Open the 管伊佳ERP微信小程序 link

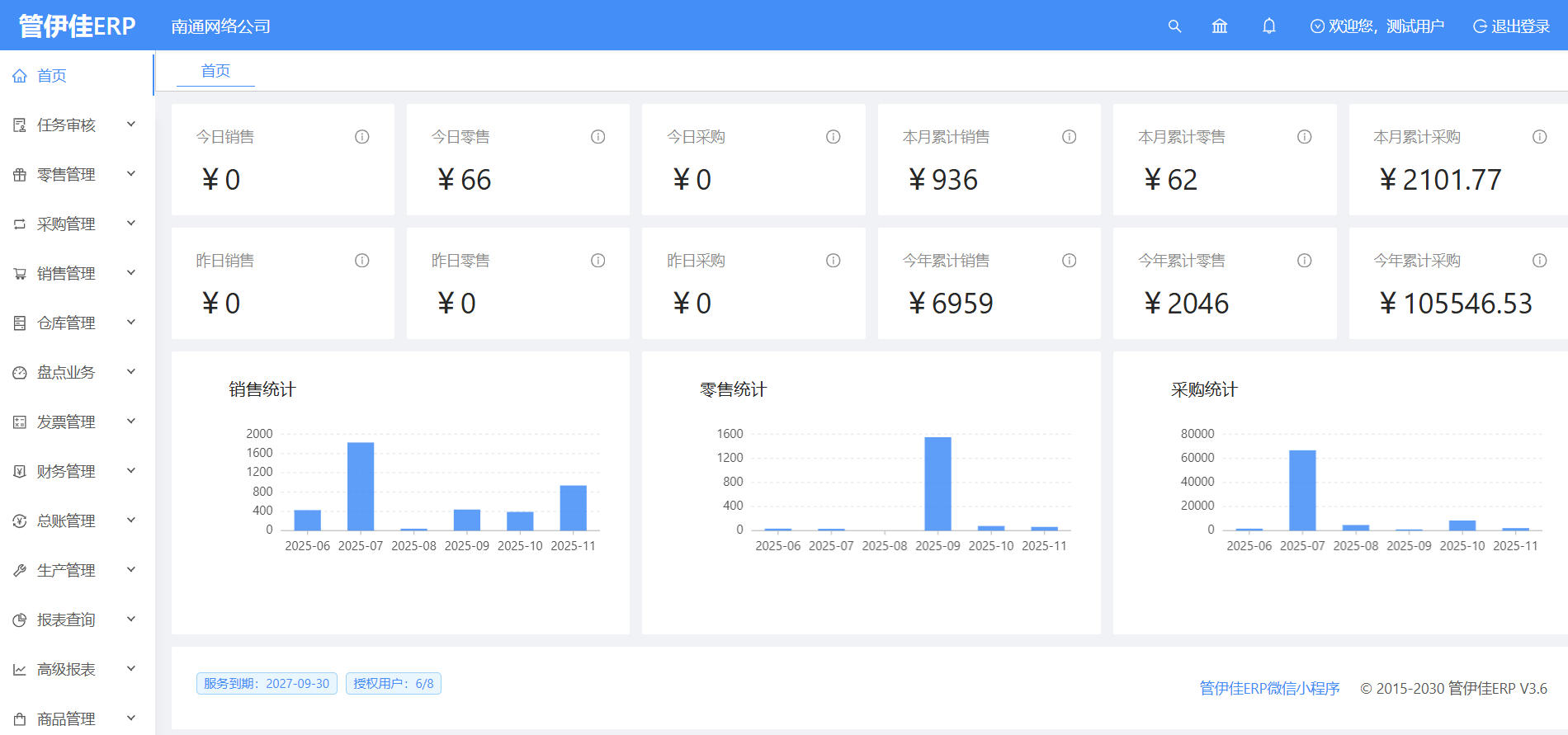pyautogui.click(x=1269, y=688)
